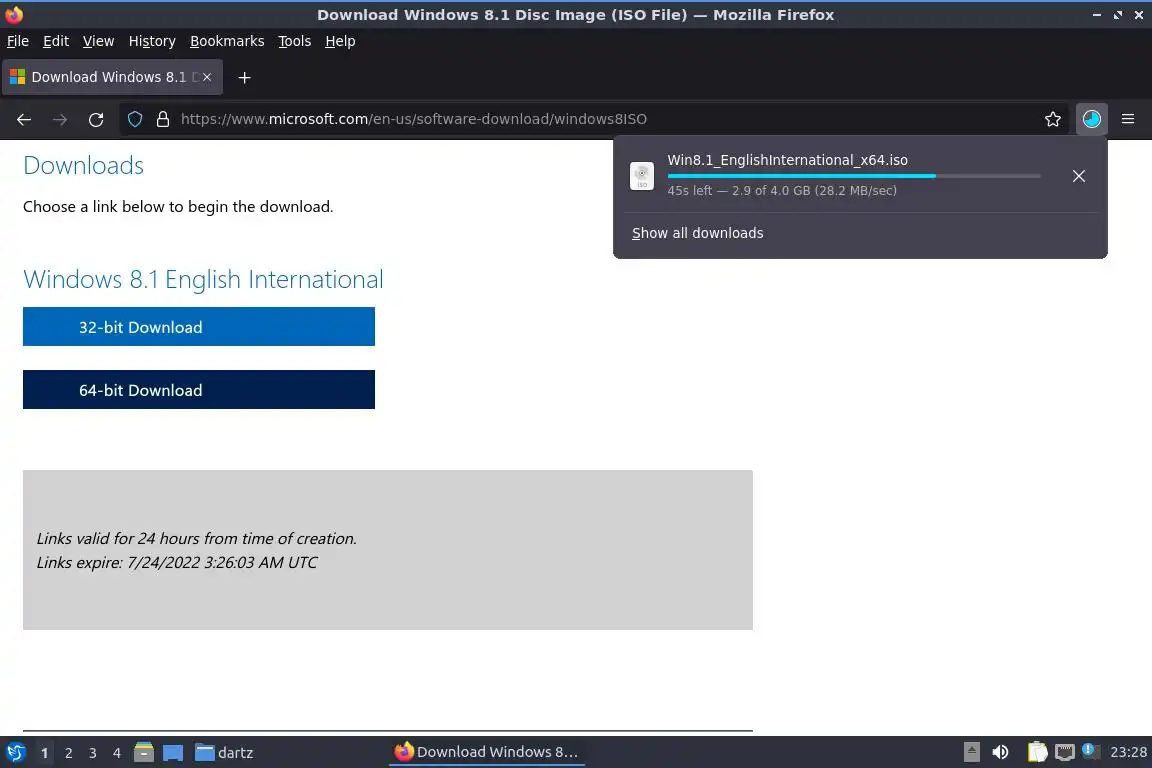
Task: Switch to workspace 2
Action: [68, 753]
